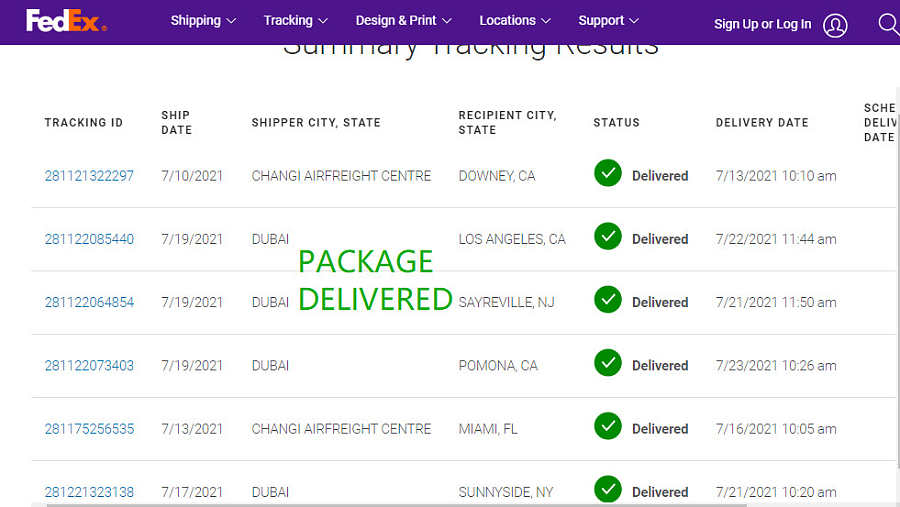900x507 pixels.
Task: Click the delivered checkmark for Miami, FL
Action: coord(608,426)
